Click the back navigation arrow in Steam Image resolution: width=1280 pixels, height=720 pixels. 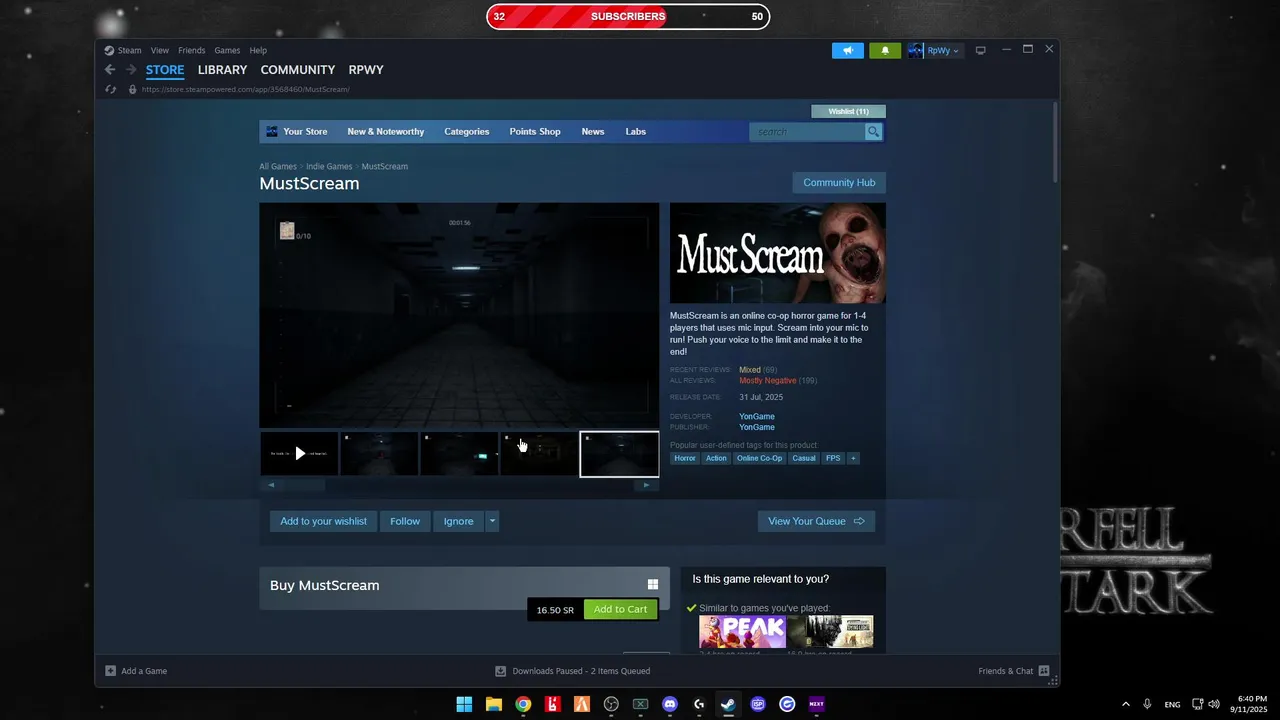(x=110, y=70)
